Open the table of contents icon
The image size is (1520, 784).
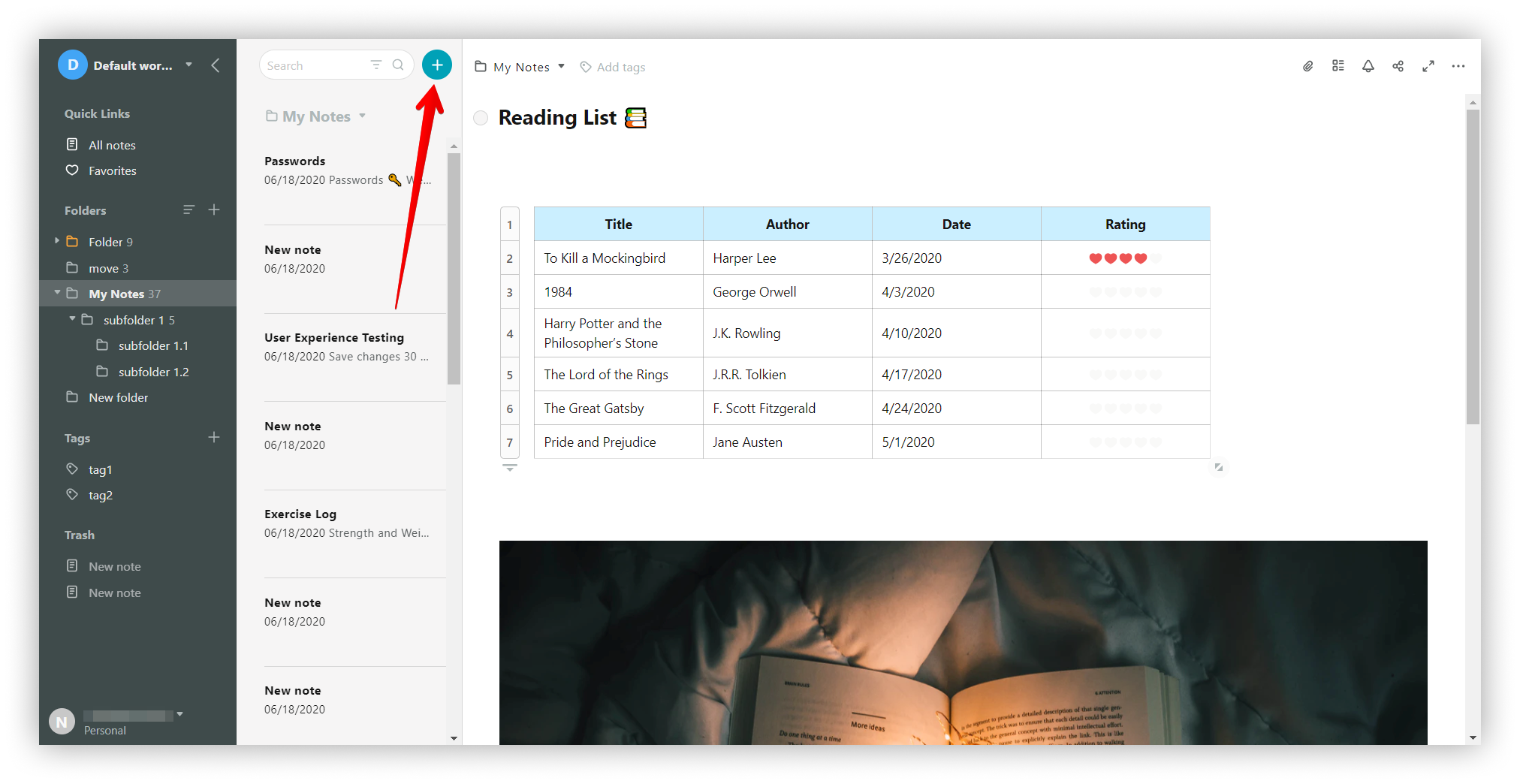click(x=1338, y=66)
